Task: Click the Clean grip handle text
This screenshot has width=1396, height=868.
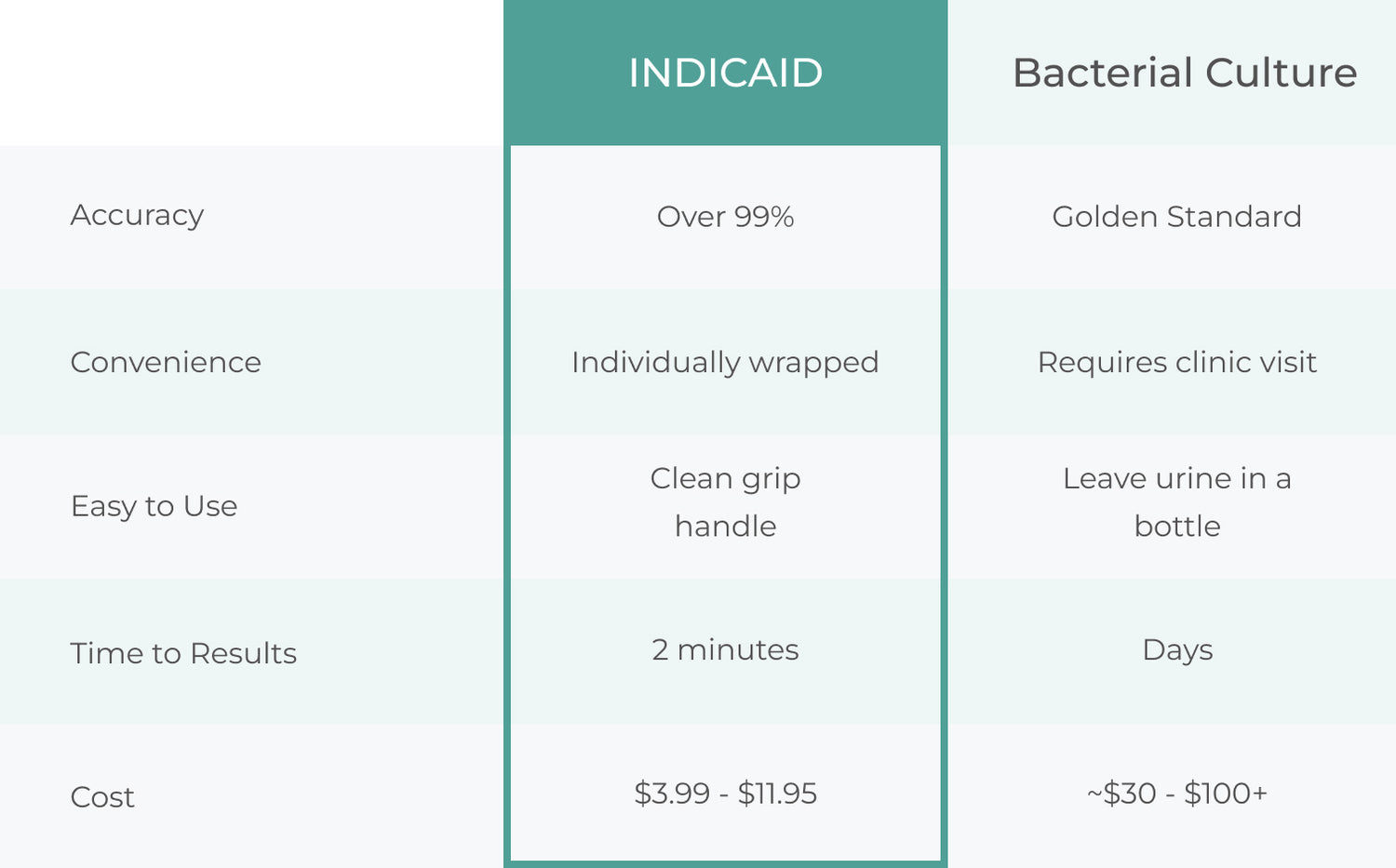Action: 725,502
